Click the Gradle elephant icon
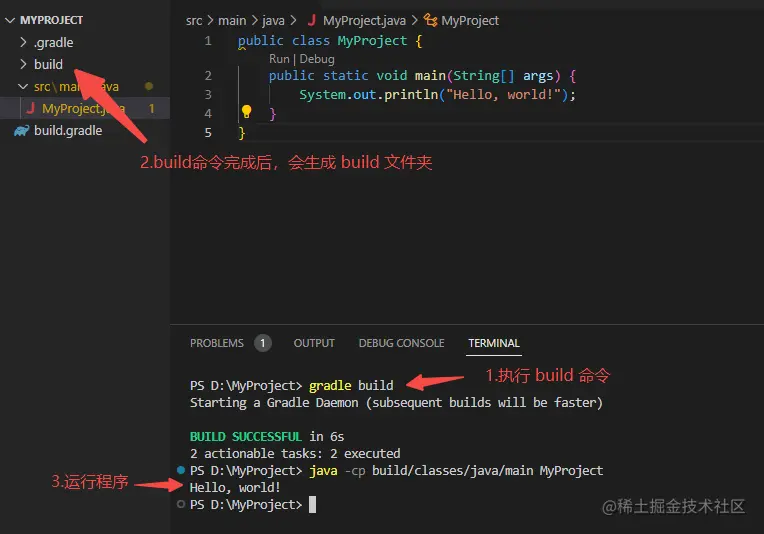The width and height of the screenshot is (764, 534). coord(21,131)
